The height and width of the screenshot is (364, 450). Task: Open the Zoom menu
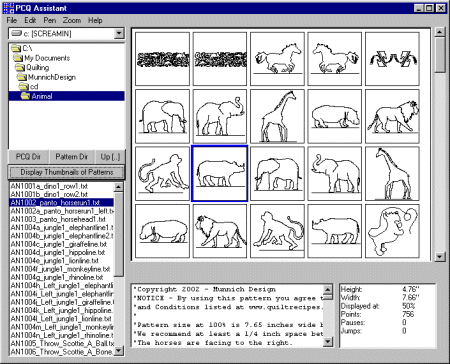[72, 20]
